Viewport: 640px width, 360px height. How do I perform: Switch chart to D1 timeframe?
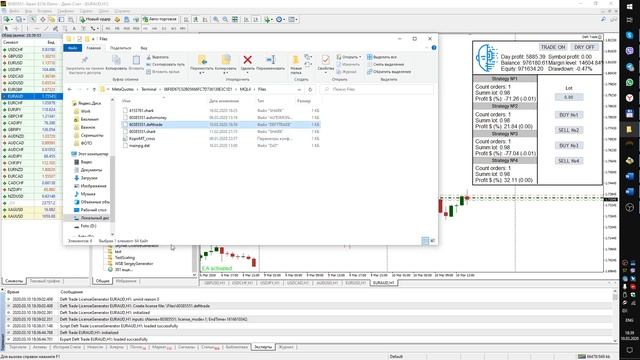coord(164,29)
